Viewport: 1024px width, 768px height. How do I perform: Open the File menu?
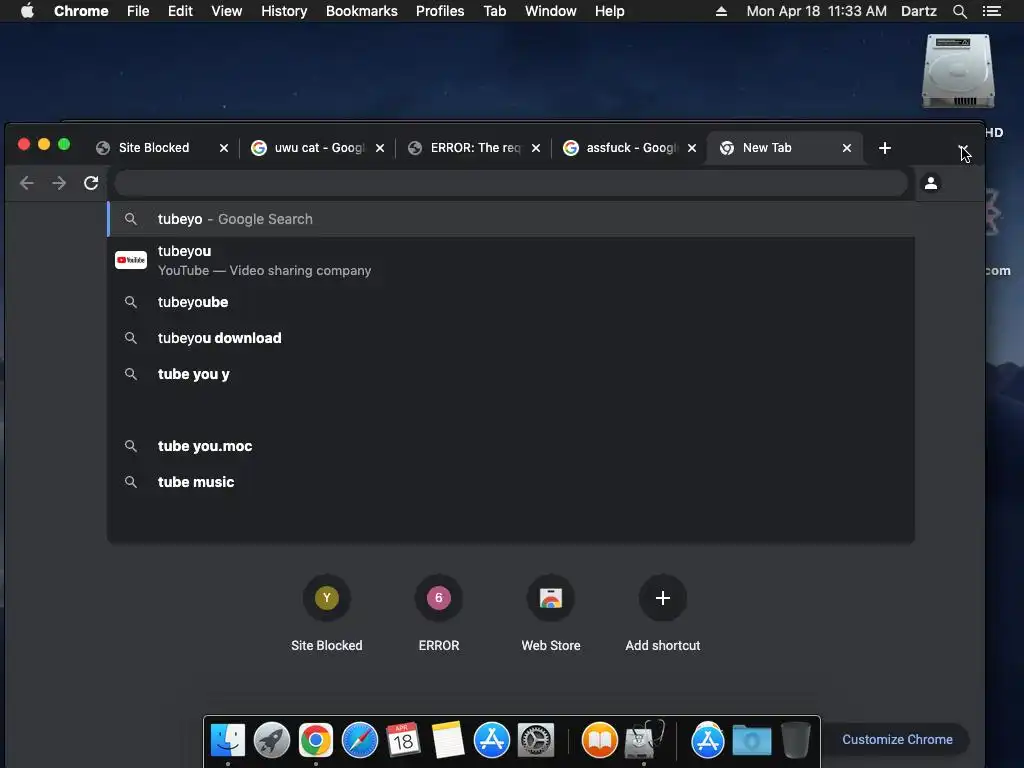138,11
